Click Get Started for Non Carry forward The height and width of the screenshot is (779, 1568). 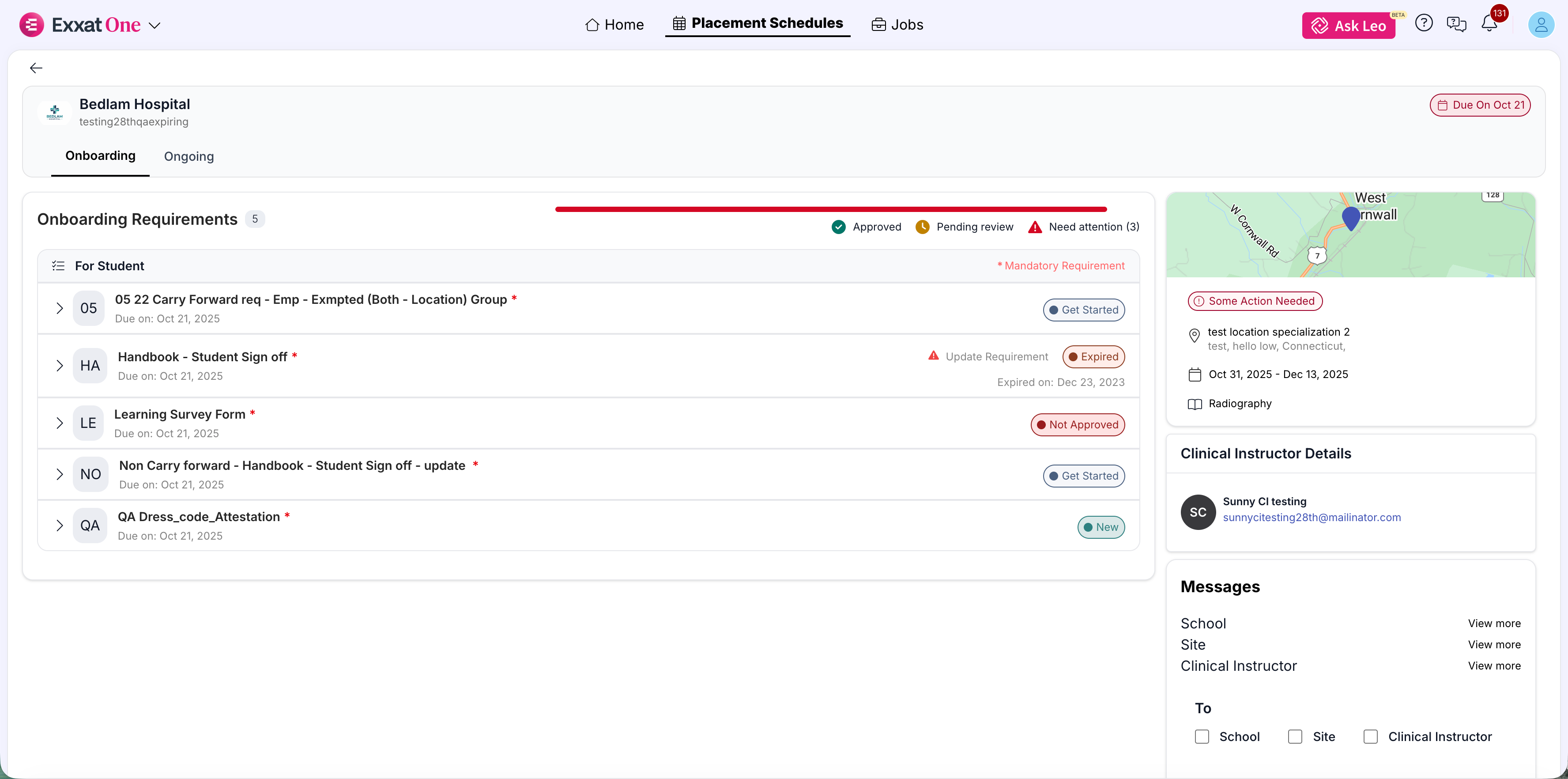pos(1083,476)
